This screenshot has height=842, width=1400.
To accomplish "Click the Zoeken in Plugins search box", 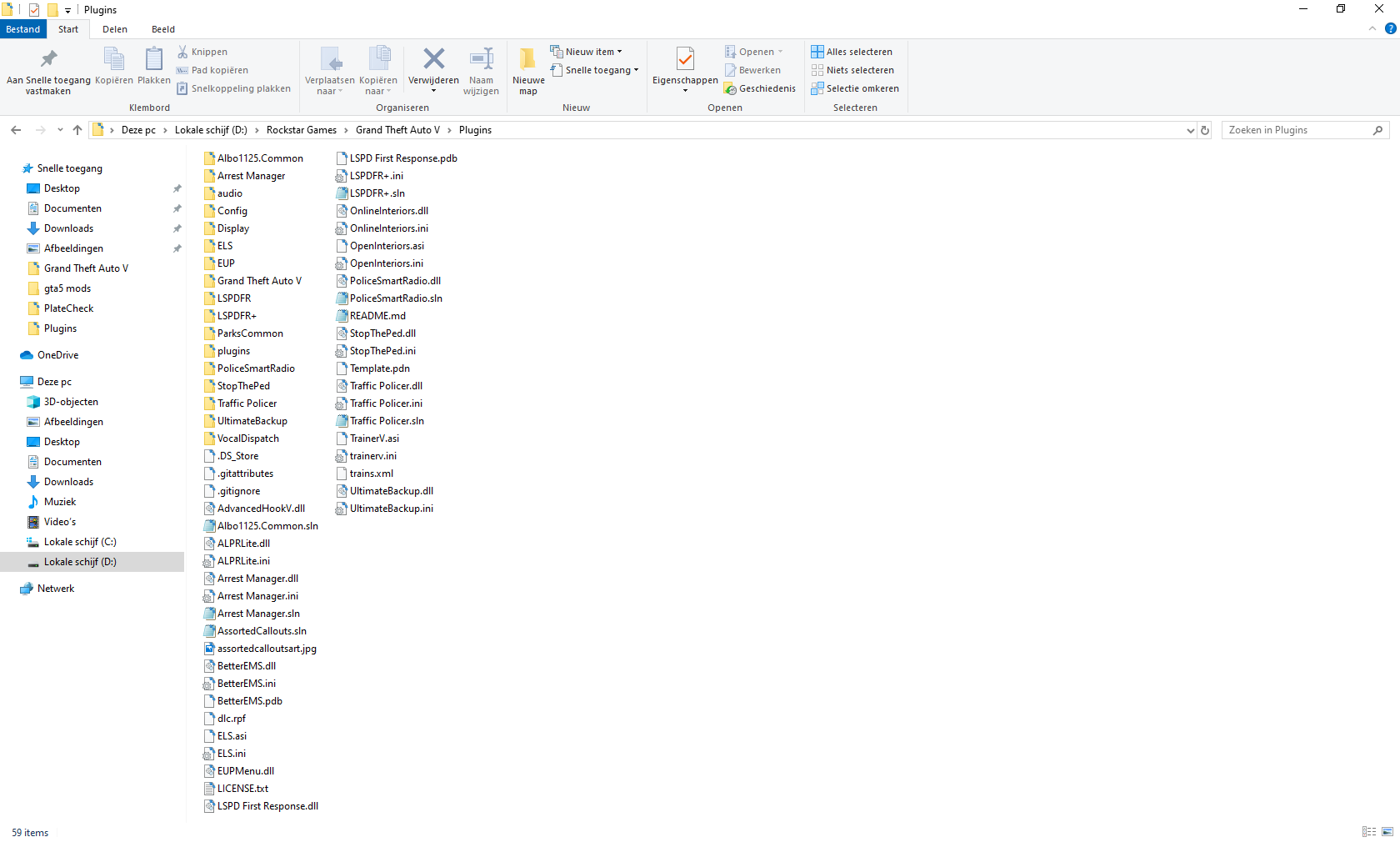I will (1297, 130).
